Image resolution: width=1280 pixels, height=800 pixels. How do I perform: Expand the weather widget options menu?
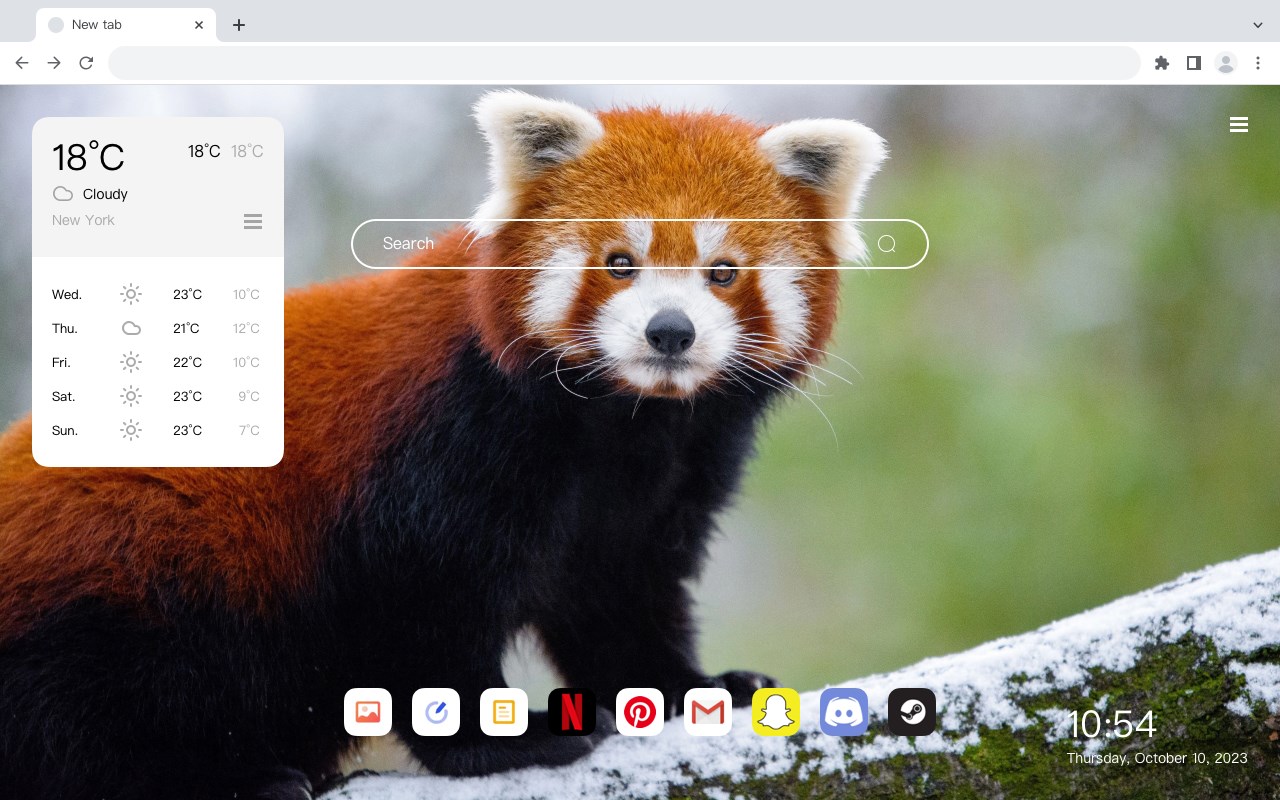tap(253, 221)
